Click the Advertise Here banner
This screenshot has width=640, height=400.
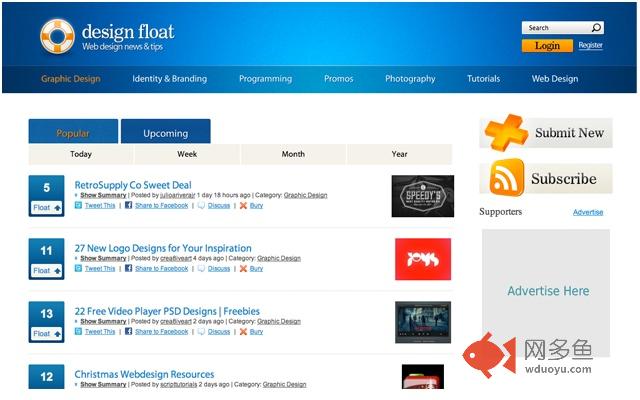click(x=546, y=293)
